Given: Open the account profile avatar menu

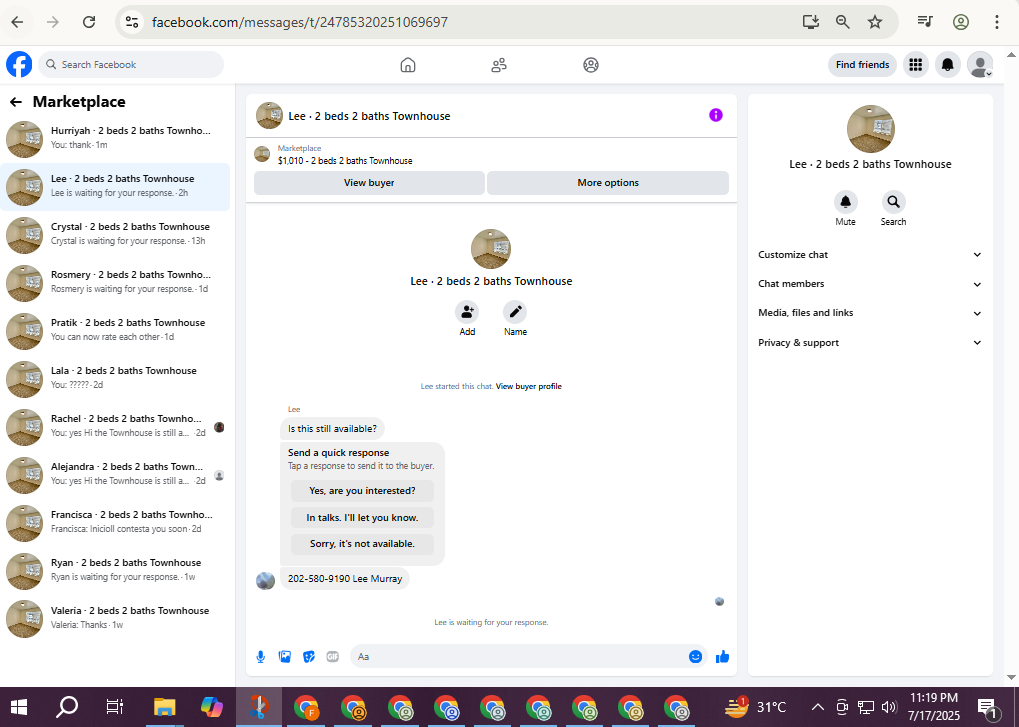Looking at the screenshot, I should click(x=980, y=64).
